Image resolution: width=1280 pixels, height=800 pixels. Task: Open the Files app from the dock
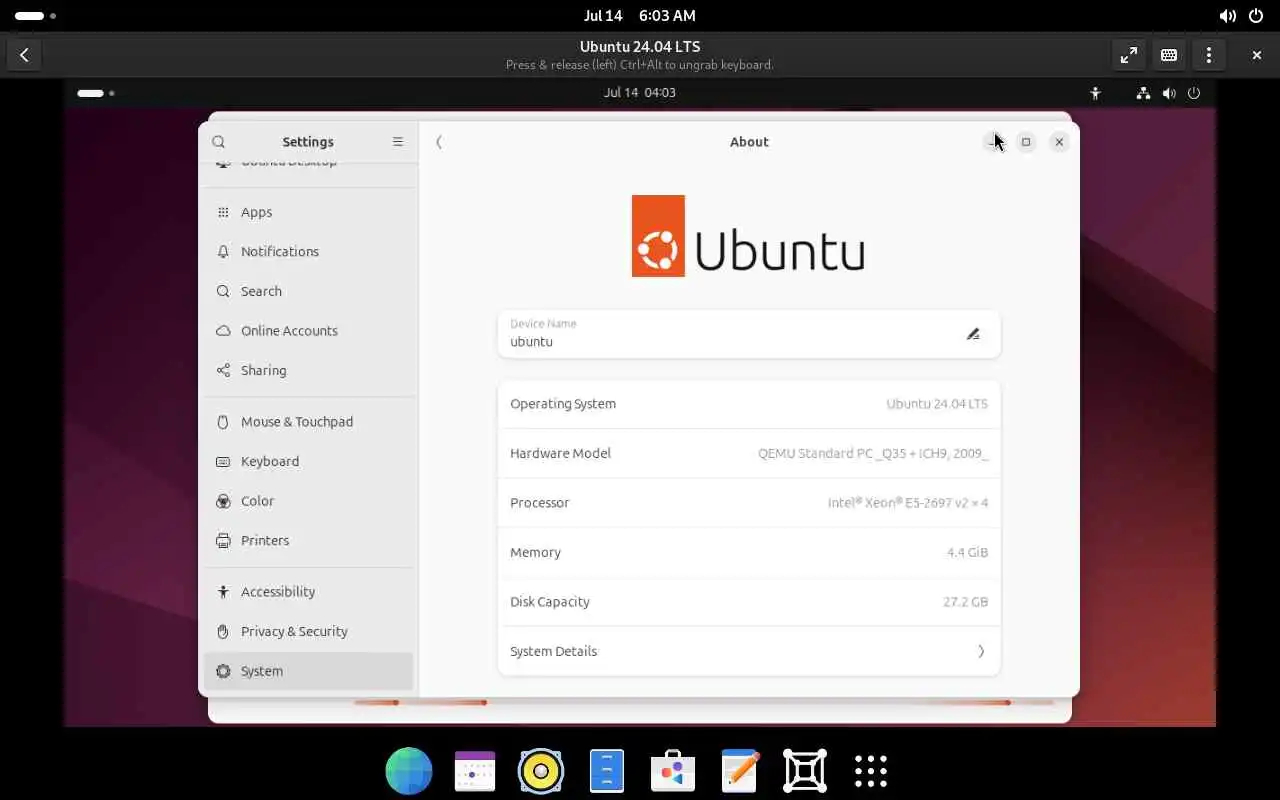coord(607,771)
